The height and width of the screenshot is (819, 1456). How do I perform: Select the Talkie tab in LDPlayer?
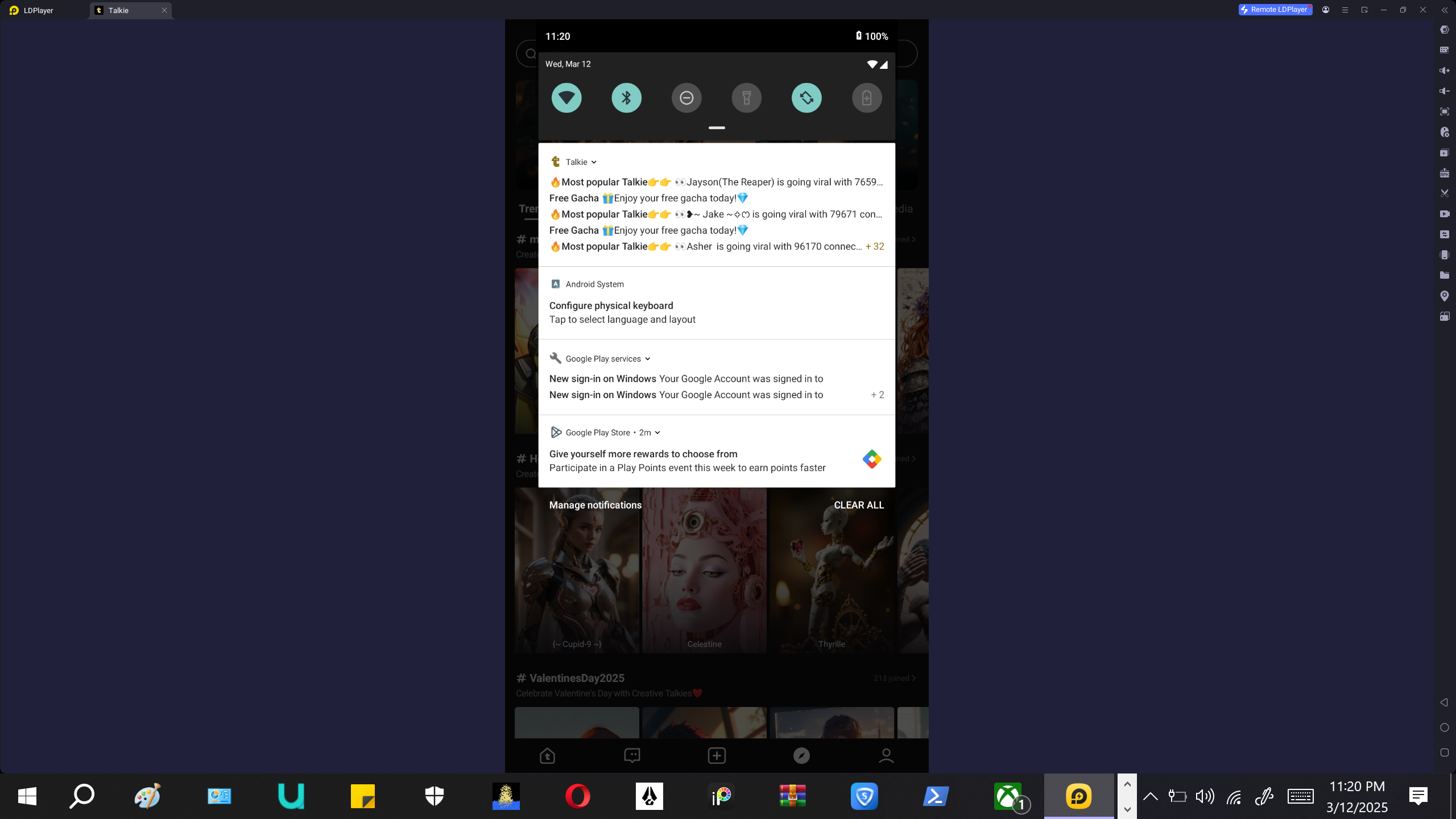pyautogui.click(x=131, y=10)
